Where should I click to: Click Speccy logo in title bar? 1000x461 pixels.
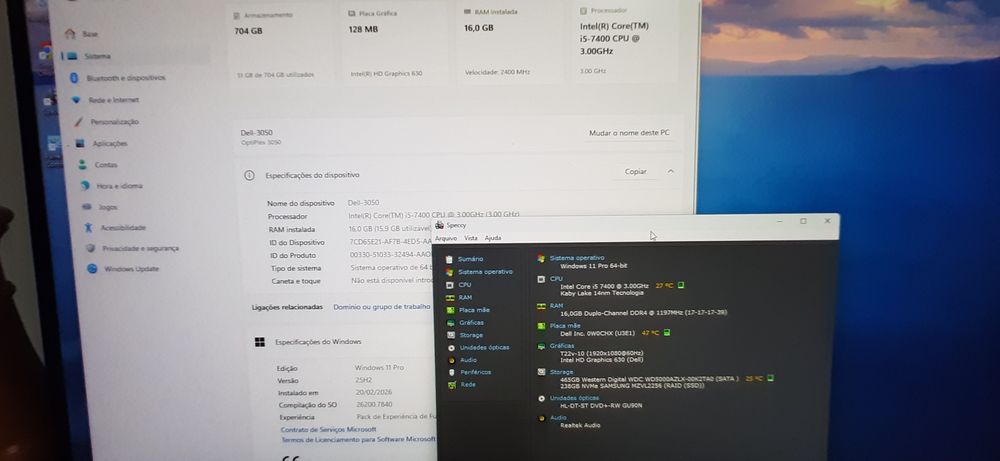tap(439, 225)
